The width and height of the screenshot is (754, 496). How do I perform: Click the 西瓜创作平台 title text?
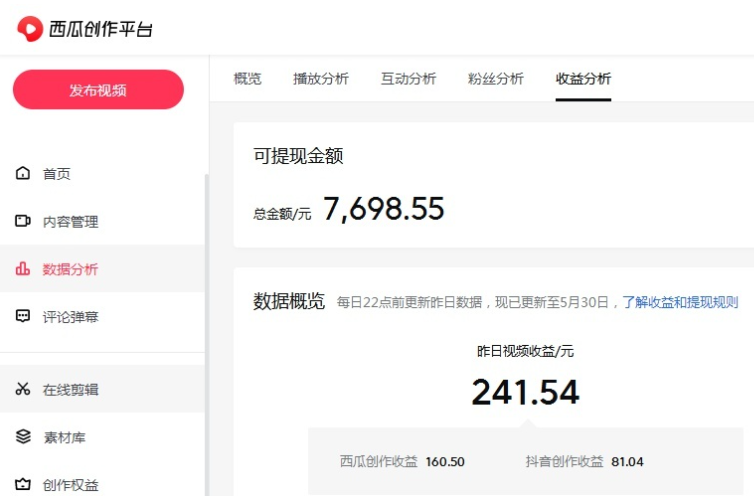pos(101,29)
